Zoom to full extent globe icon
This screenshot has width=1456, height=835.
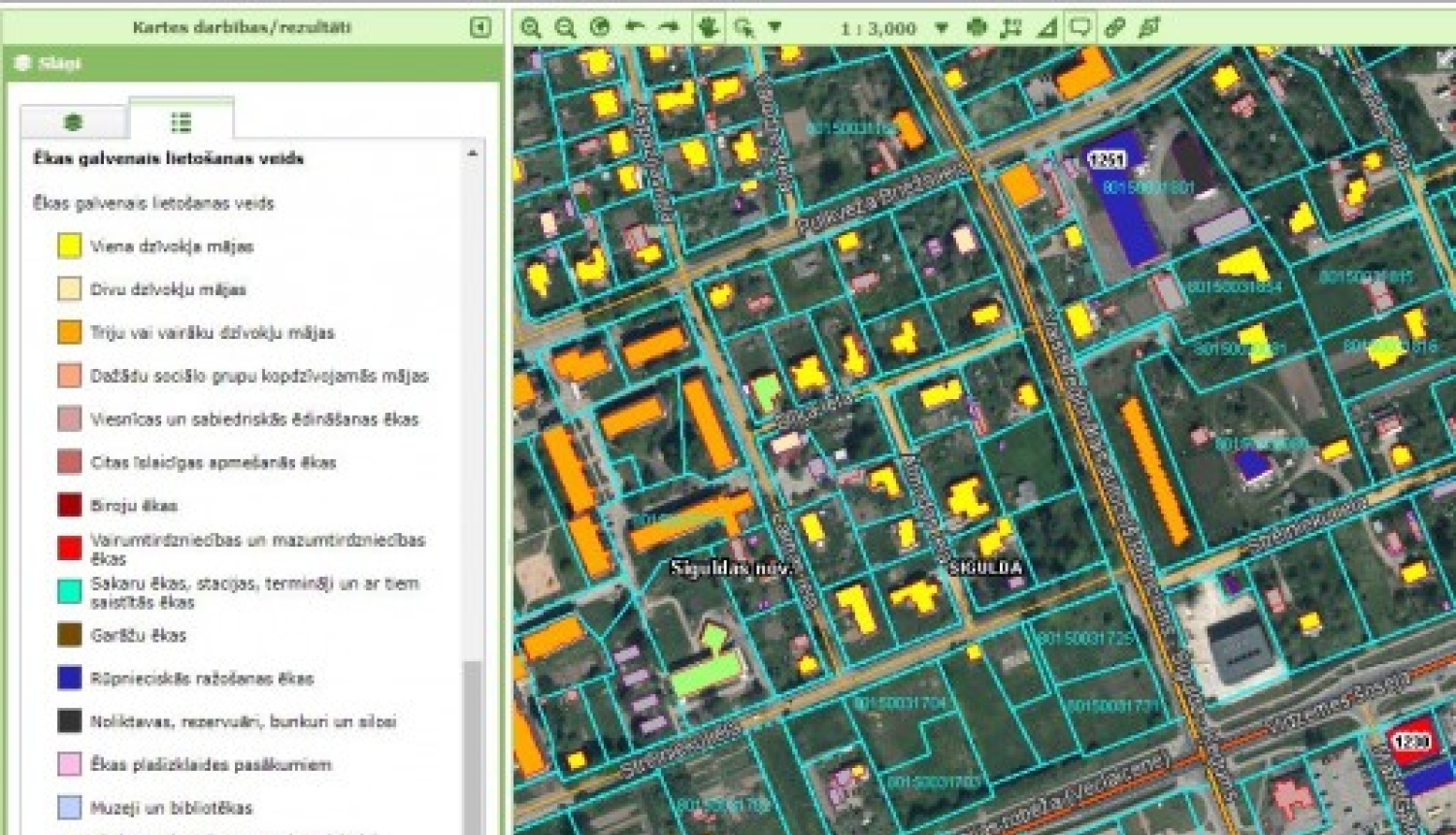pos(600,27)
